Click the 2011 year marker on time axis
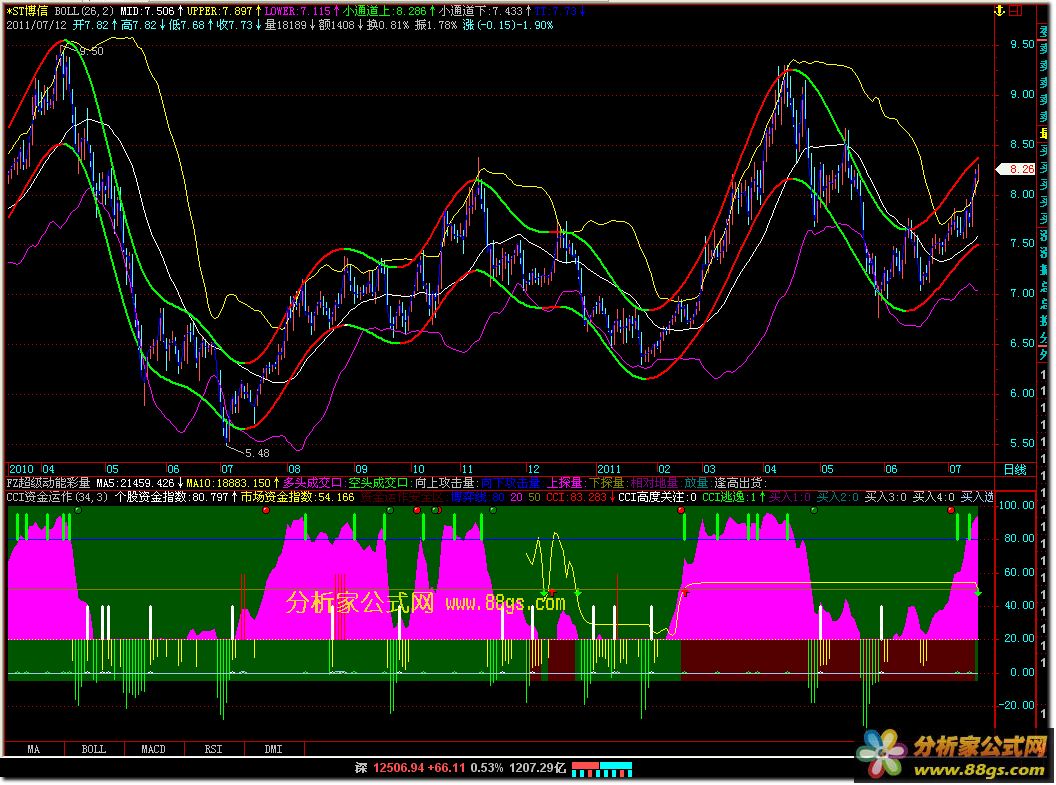 [x=609, y=469]
